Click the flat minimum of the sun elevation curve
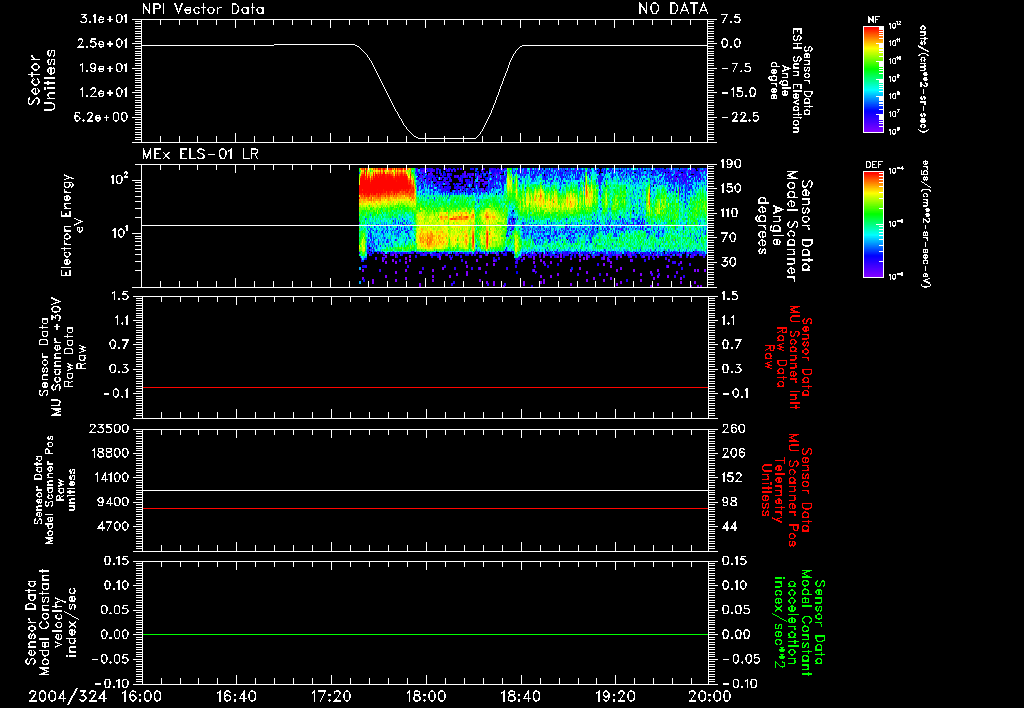Viewport: 1024px width, 708px height. click(448, 138)
